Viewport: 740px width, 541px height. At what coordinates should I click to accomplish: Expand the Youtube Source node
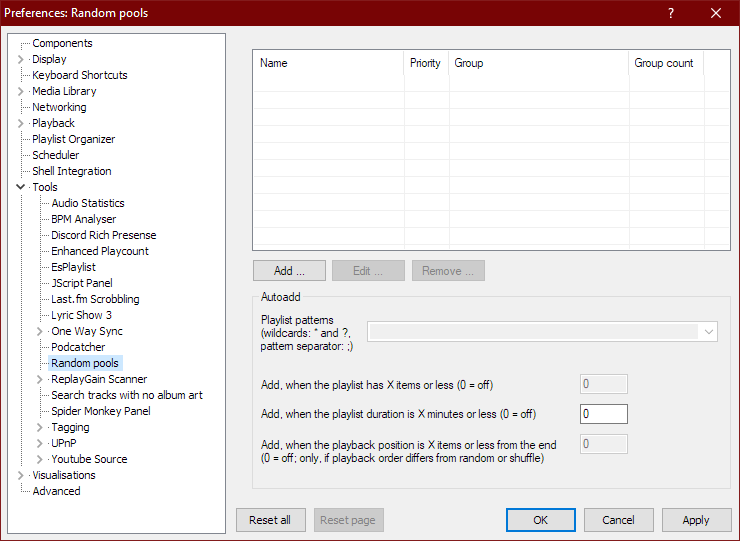tap(40, 459)
